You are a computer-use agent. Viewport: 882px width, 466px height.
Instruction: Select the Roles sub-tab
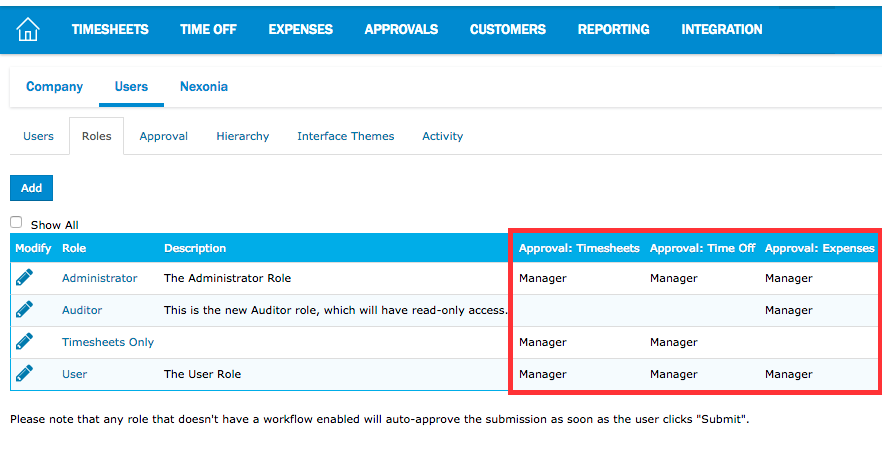pyautogui.click(x=97, y=136)
